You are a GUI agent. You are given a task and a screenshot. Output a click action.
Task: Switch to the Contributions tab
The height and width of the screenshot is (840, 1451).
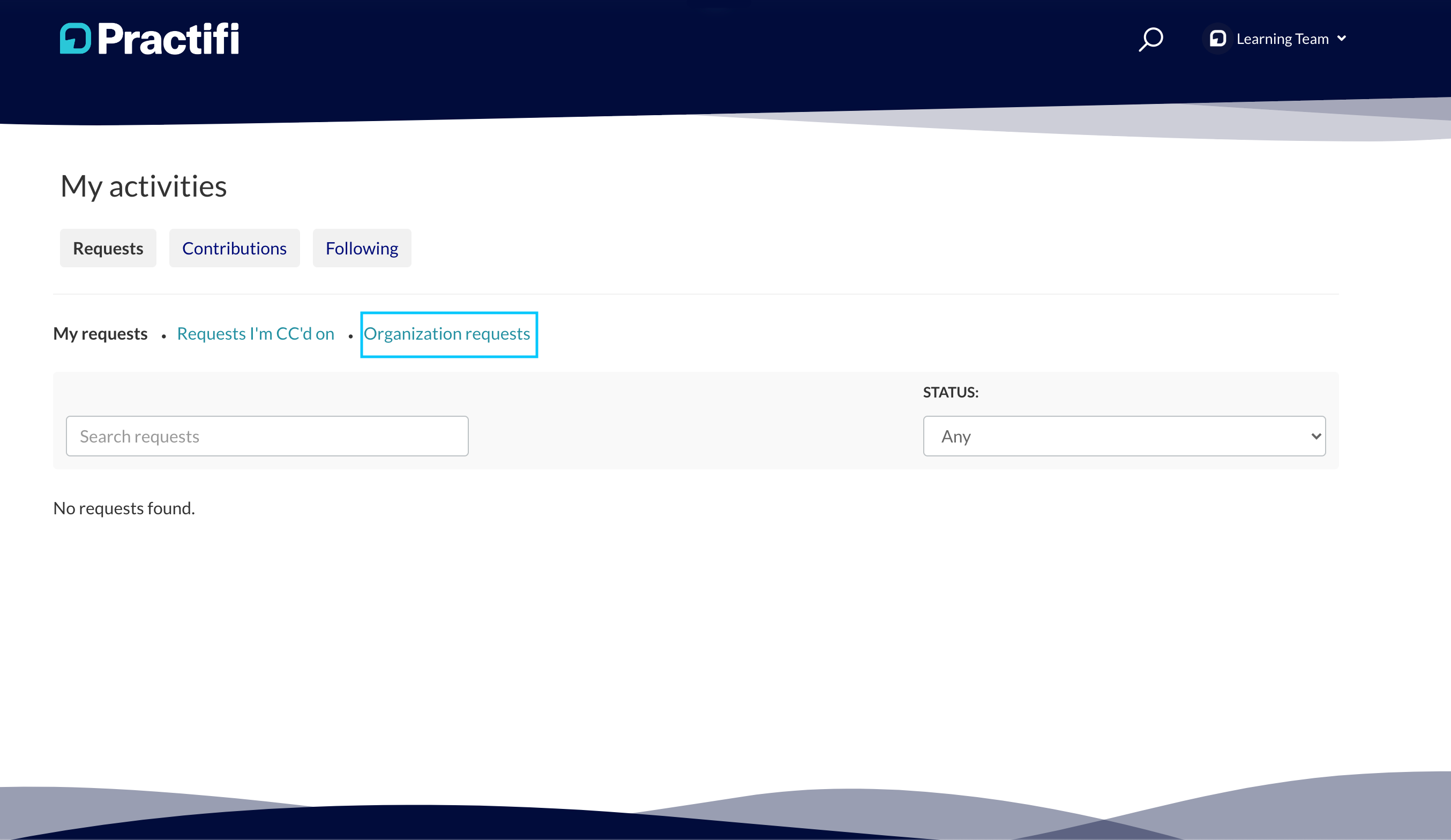click(x=234, y=248)
